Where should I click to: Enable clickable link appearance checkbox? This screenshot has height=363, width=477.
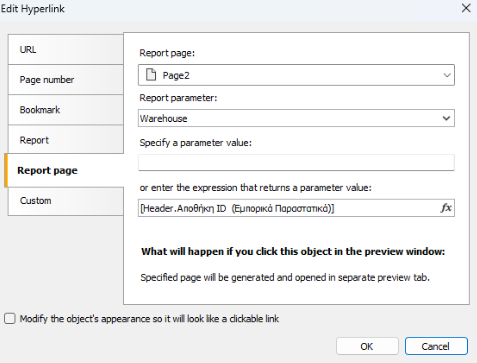[x=10, y=319]
